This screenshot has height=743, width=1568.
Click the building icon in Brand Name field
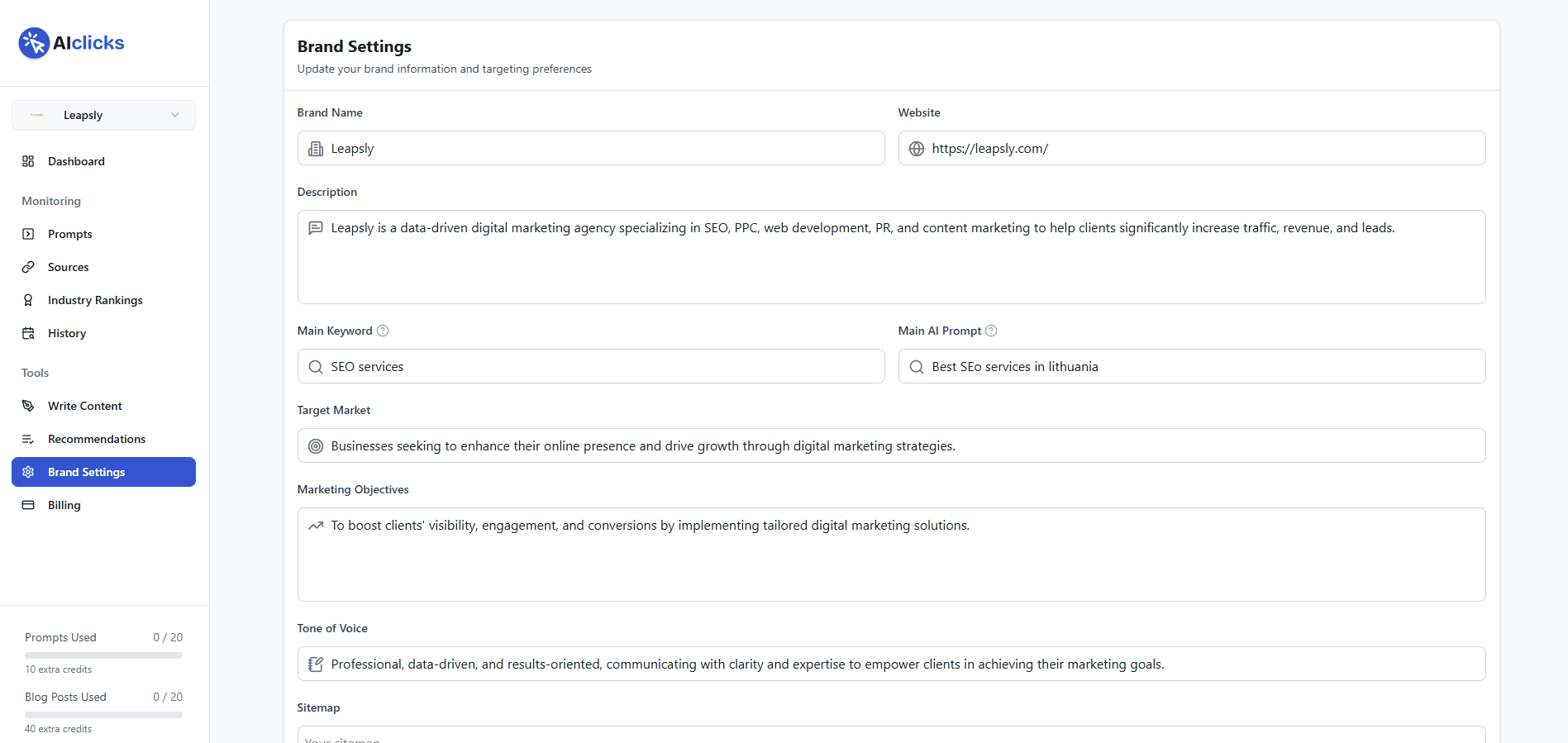pyautogui.click(x=316, y=149)
